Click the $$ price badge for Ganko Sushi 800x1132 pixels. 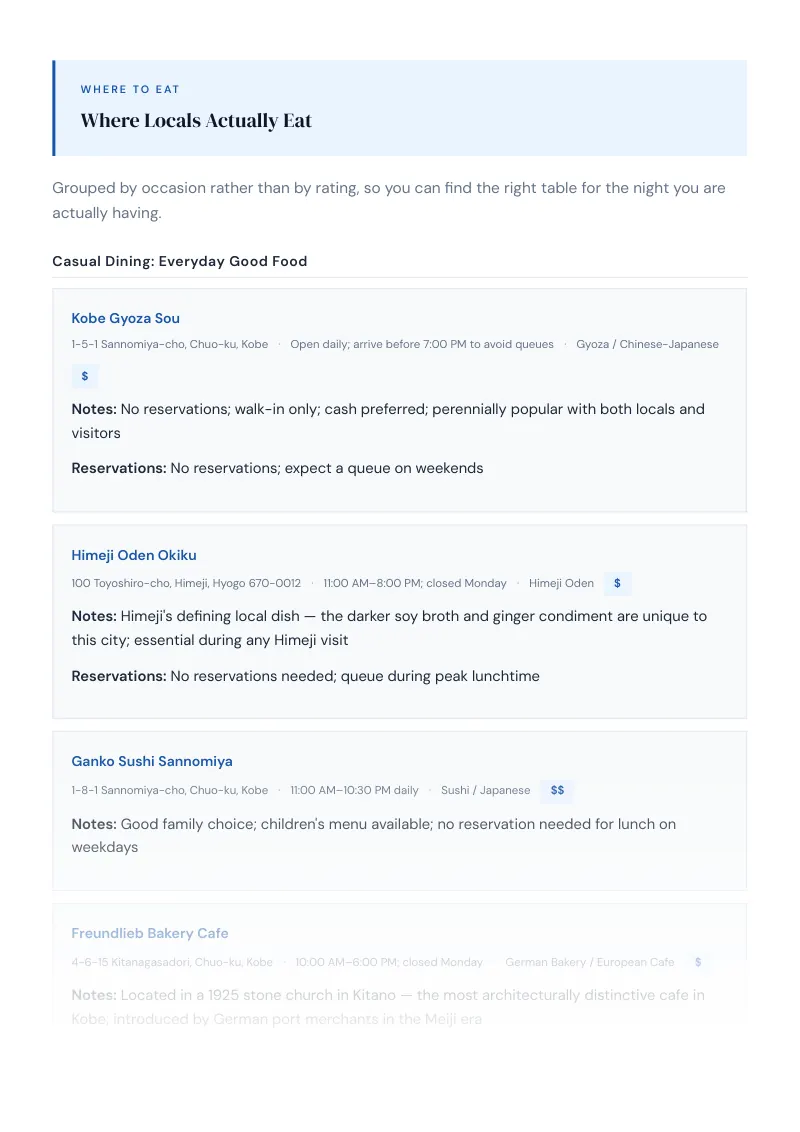click(557, 790)
